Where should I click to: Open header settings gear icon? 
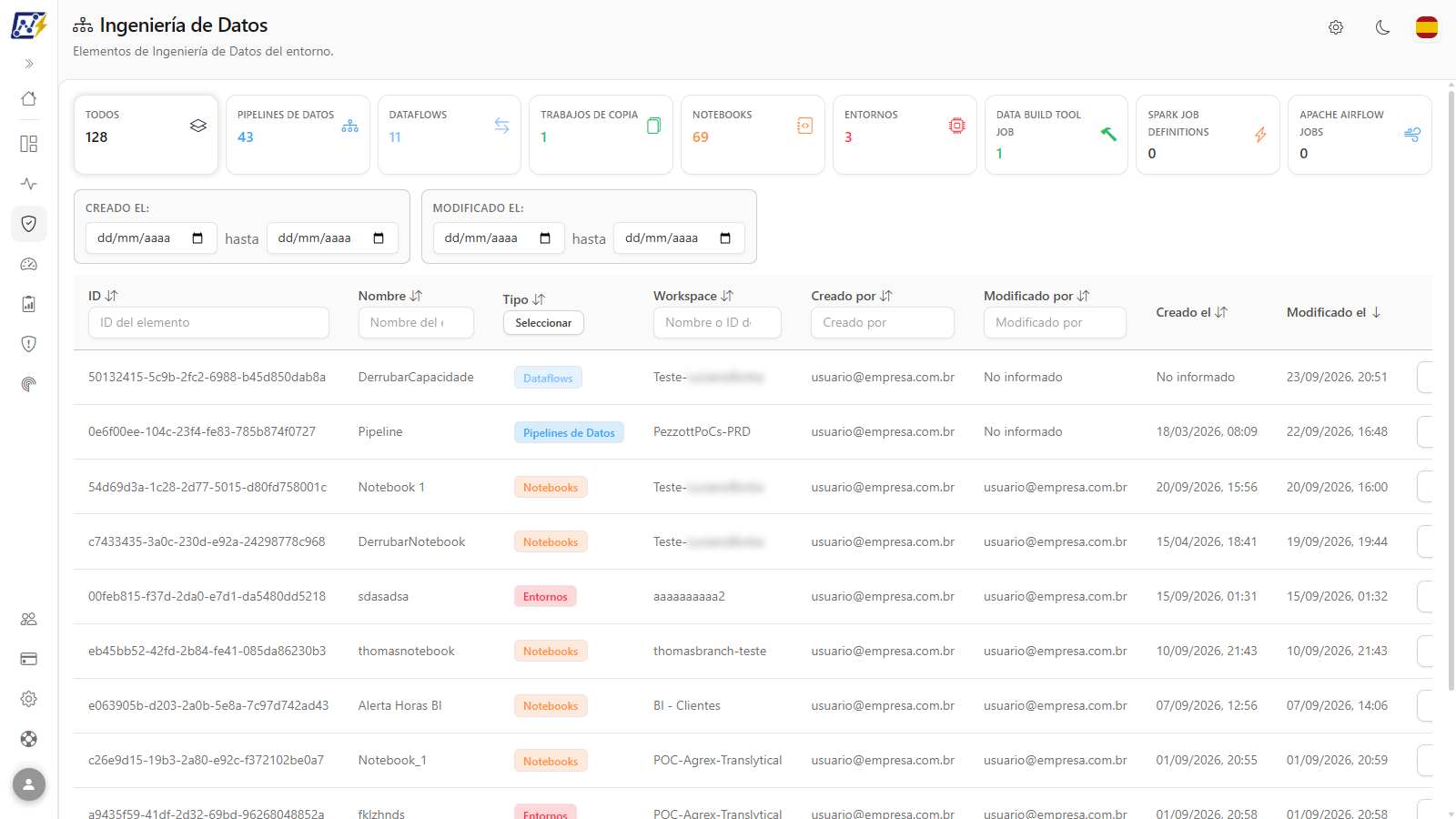[1336, 27]
